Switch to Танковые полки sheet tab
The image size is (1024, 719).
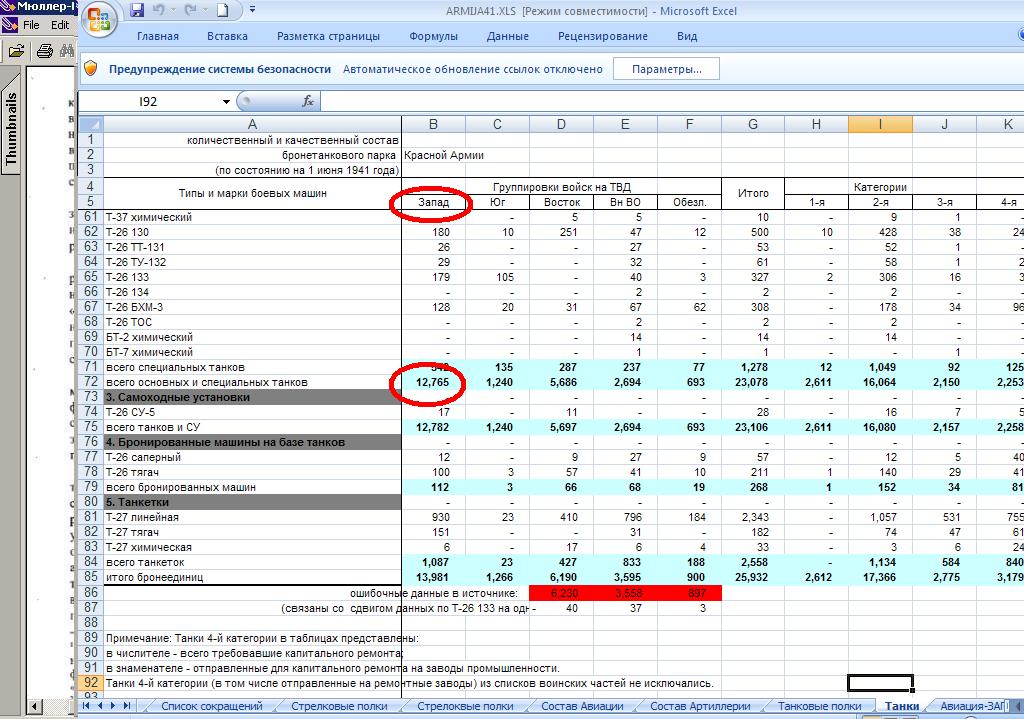819,706
